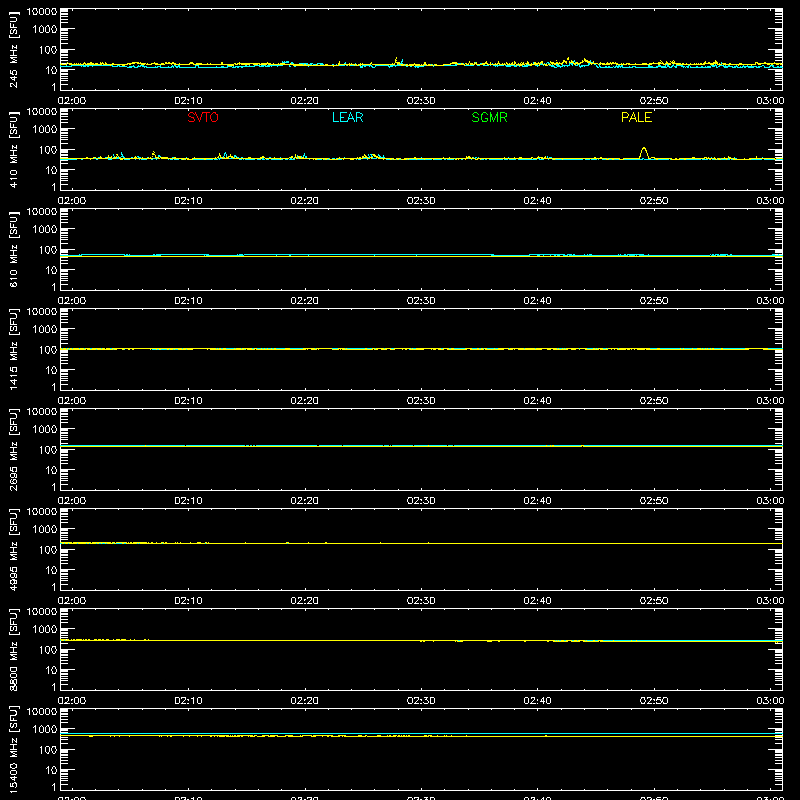Screen dimensions: 800x800
Task: Click 02:00 tick label under 2695 MHz plot
Action: pyautogui.click(x=72, y=501)
